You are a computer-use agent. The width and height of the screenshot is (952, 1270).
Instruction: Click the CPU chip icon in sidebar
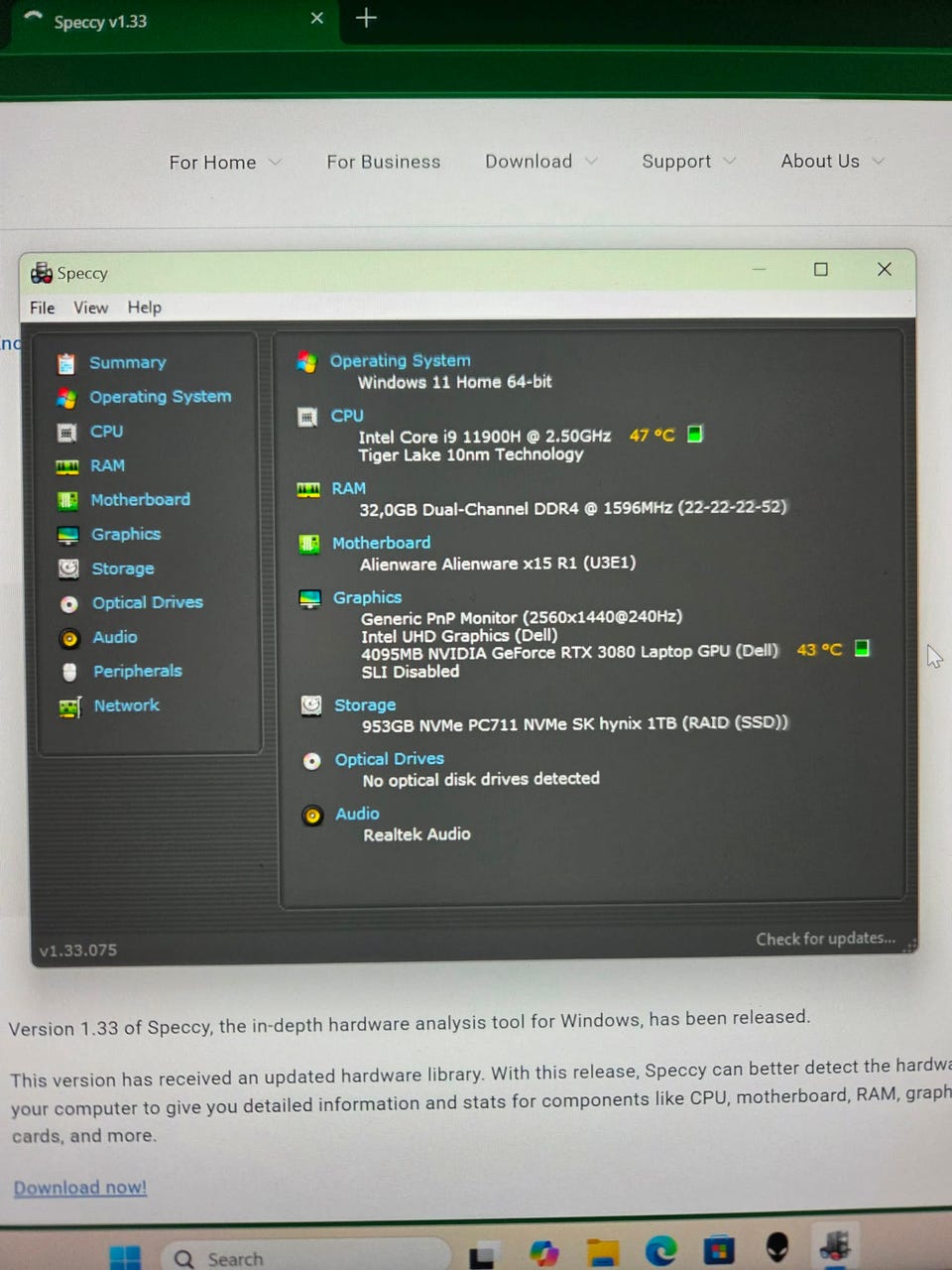pos(66,433)
